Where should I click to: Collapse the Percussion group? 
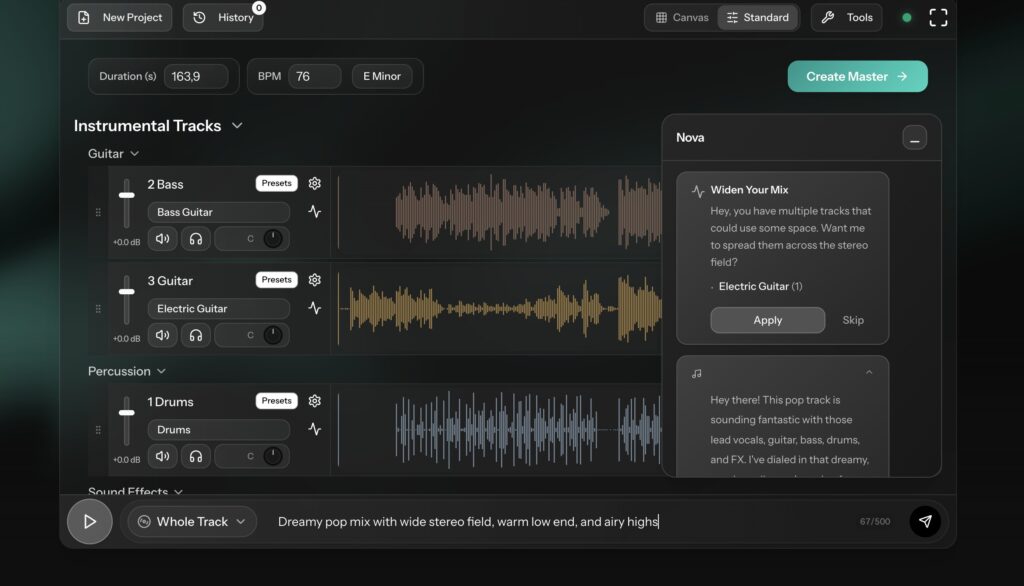pos(162,371)
